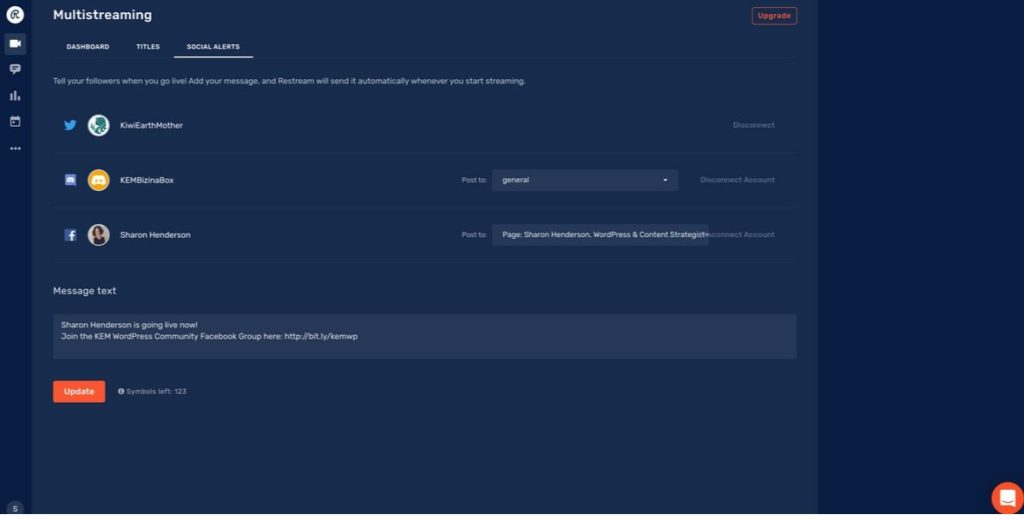
Task: Open the scheduler calendar sidebar icon
Action: (15, 121)
